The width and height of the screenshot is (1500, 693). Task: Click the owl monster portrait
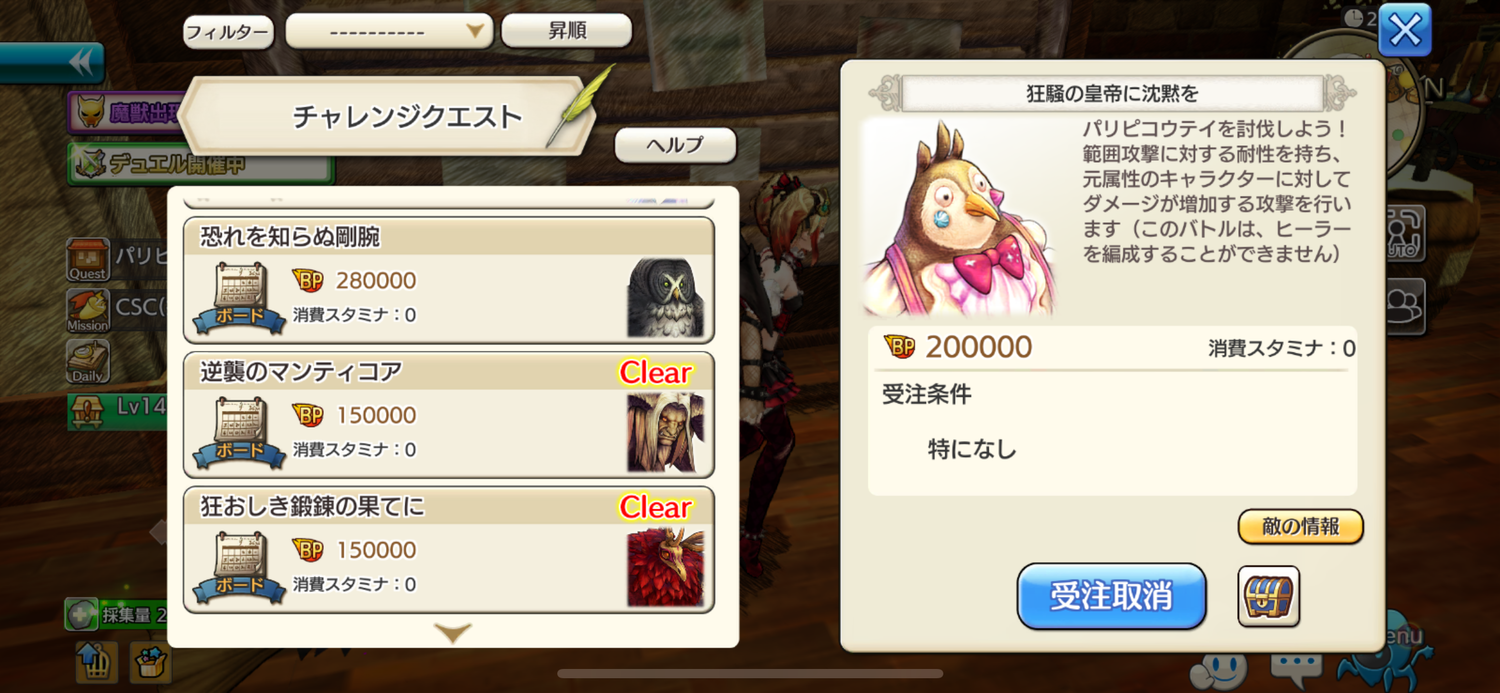(665, 298)
